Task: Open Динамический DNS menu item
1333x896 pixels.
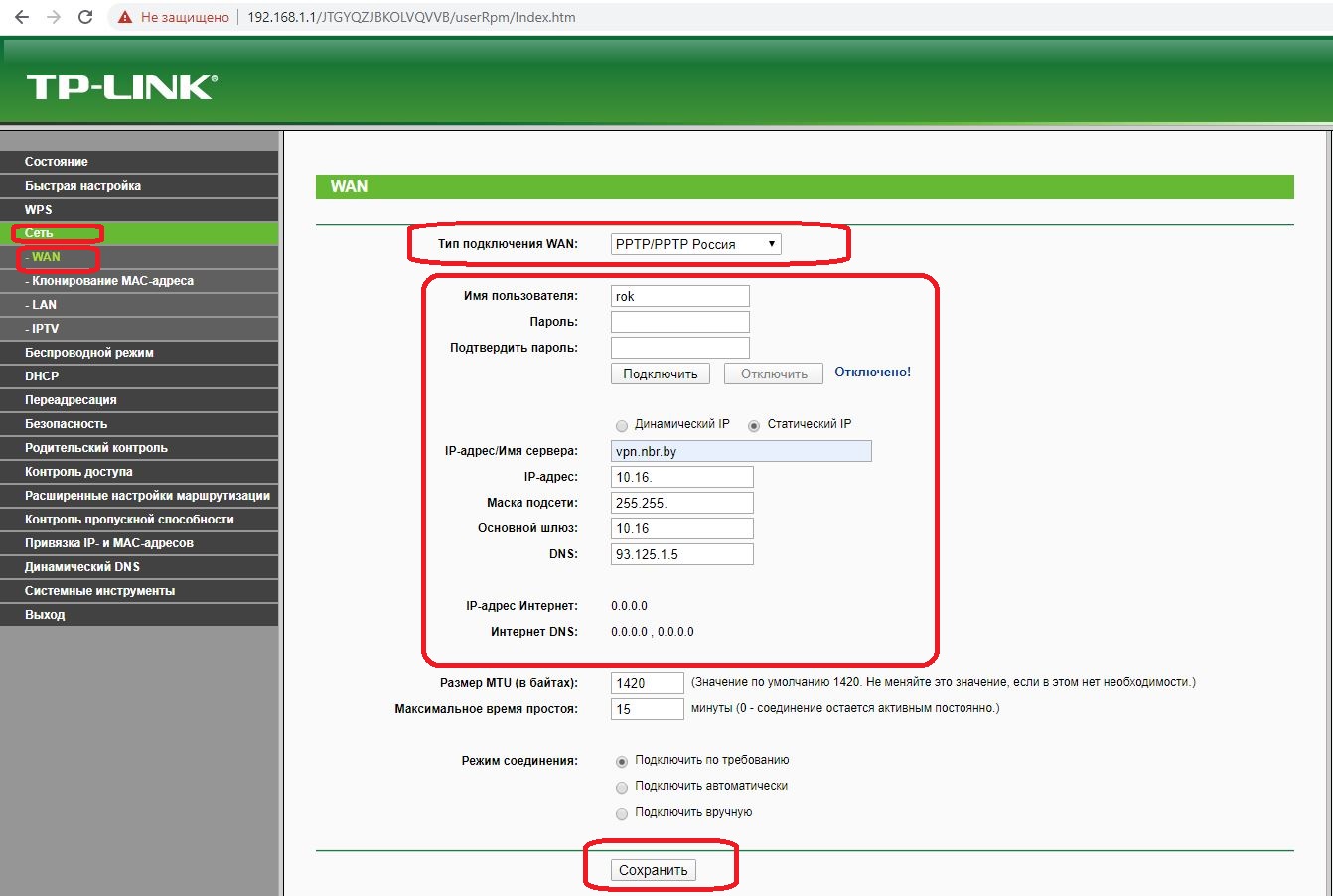Action: coord(139,567)
